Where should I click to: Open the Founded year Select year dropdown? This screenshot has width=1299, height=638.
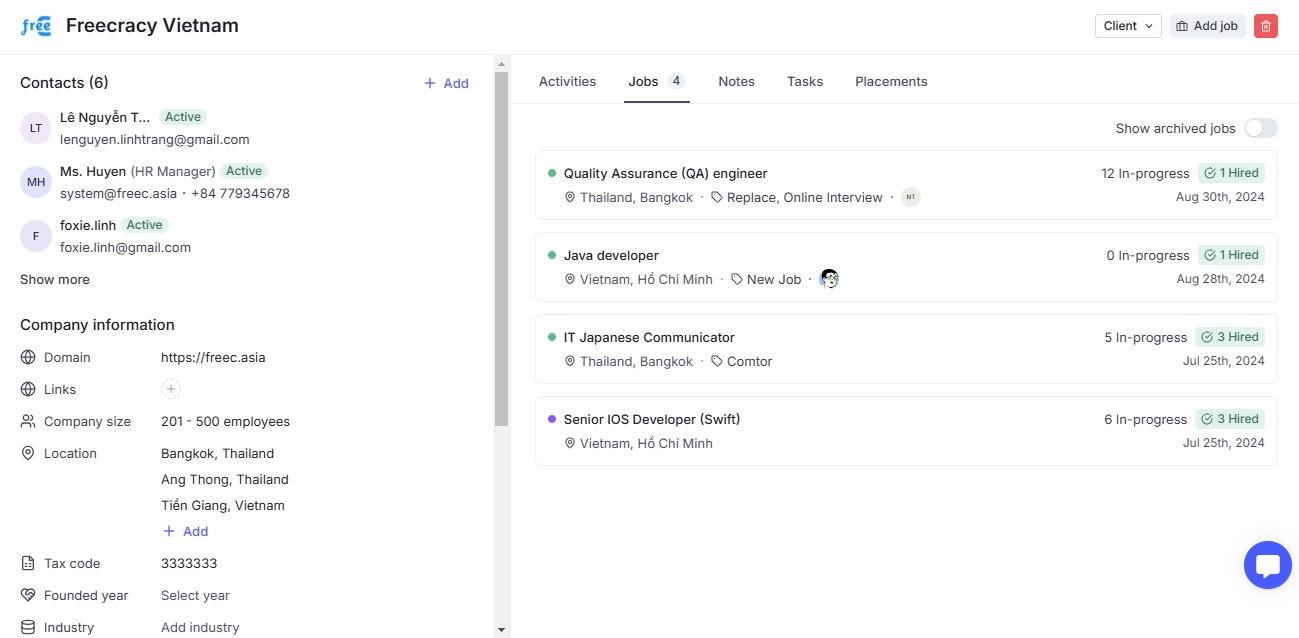pos(195,595)
